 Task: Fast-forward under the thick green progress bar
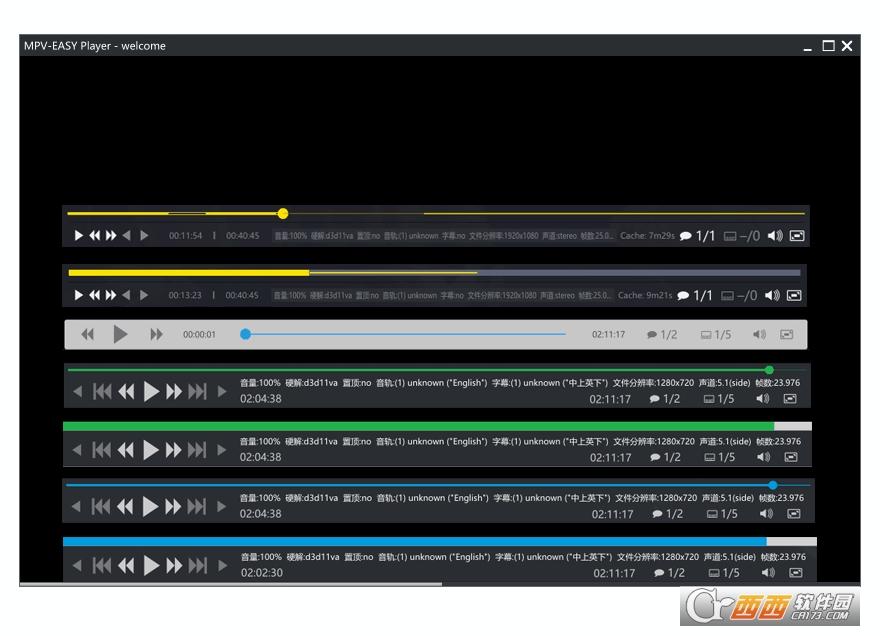click(x=173, y=450)
